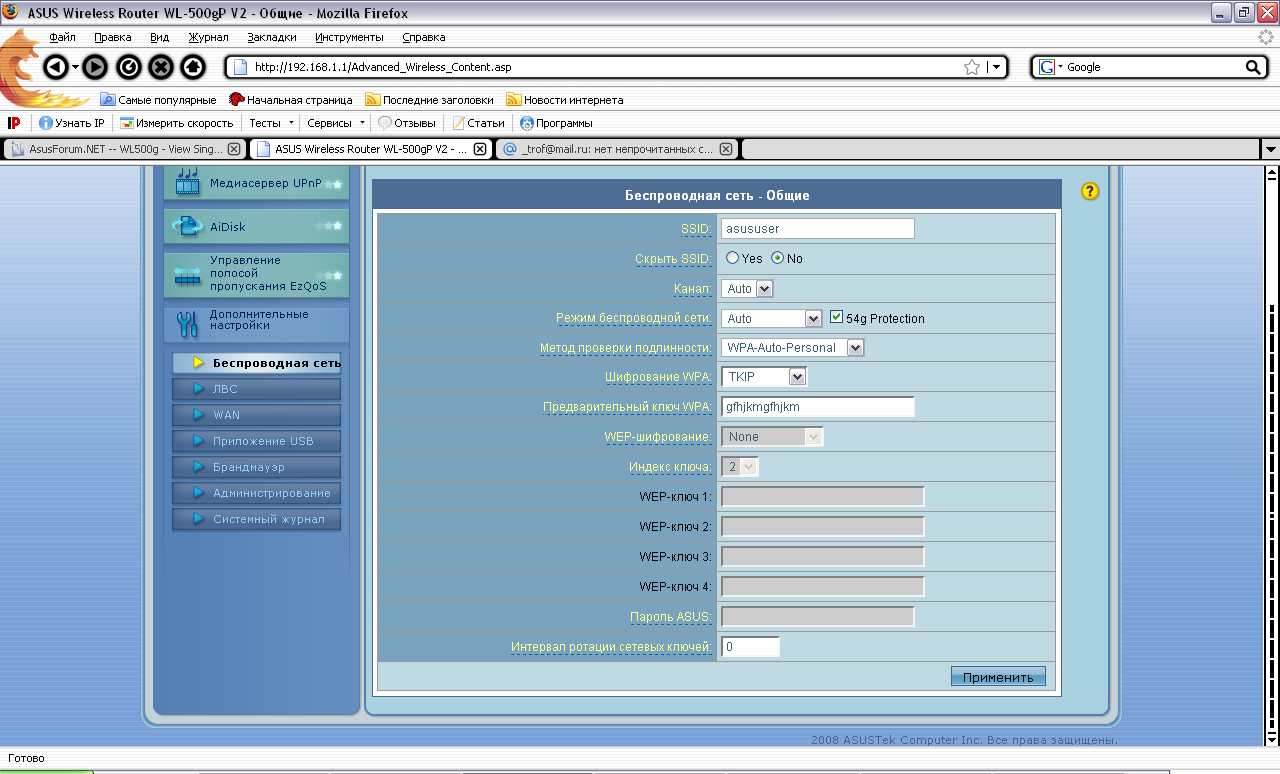The width and height of the screenshot is (1280, 774).
Task: Click the Google search magnifier icon
Action: click(1253, 67)
